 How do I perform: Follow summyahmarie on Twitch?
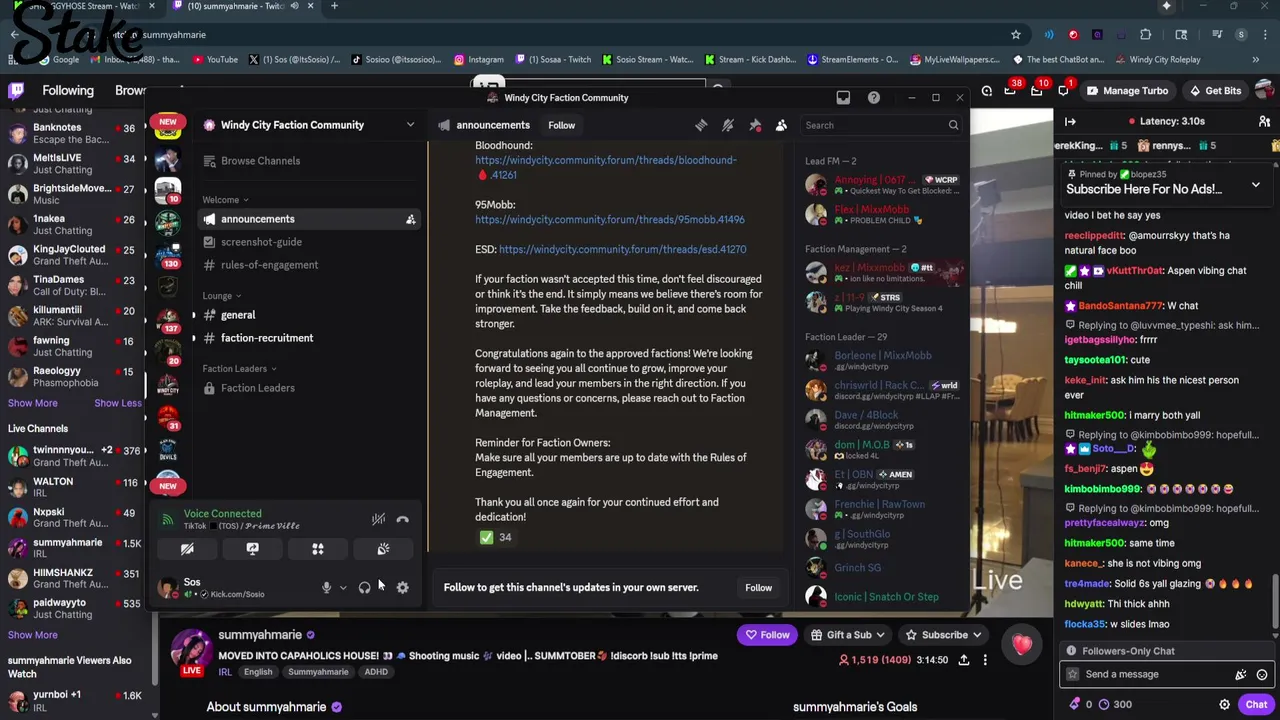[766, 635]
